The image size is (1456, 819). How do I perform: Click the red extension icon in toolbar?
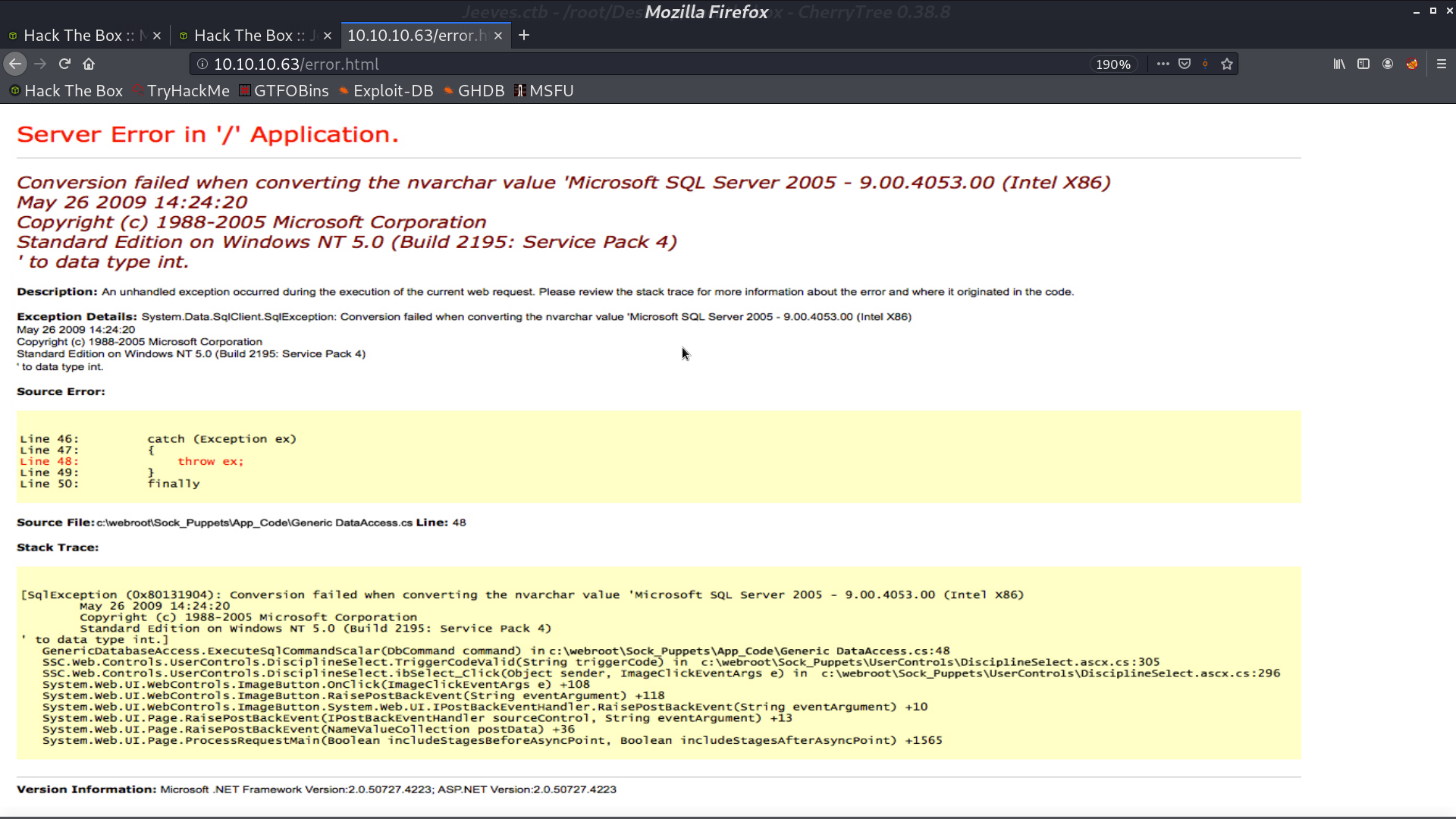pyautogui.click(x=1412, y=64)
